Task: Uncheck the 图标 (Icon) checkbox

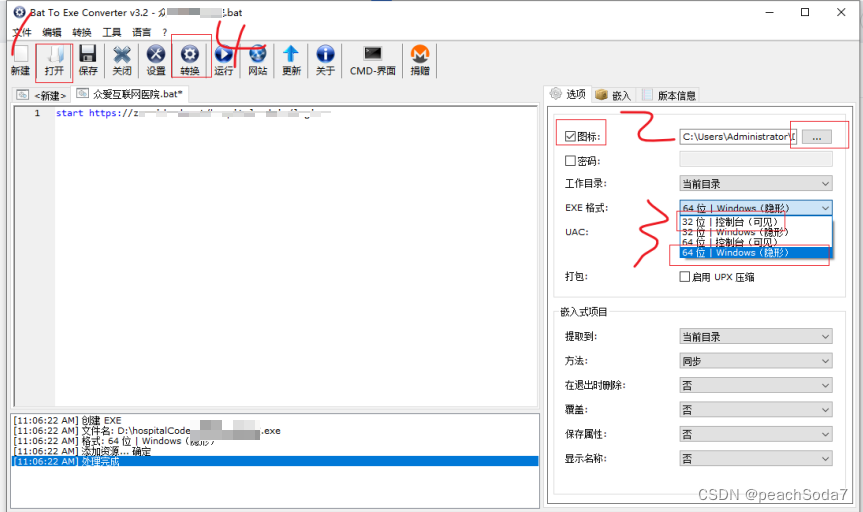Action: pos(570,137)
